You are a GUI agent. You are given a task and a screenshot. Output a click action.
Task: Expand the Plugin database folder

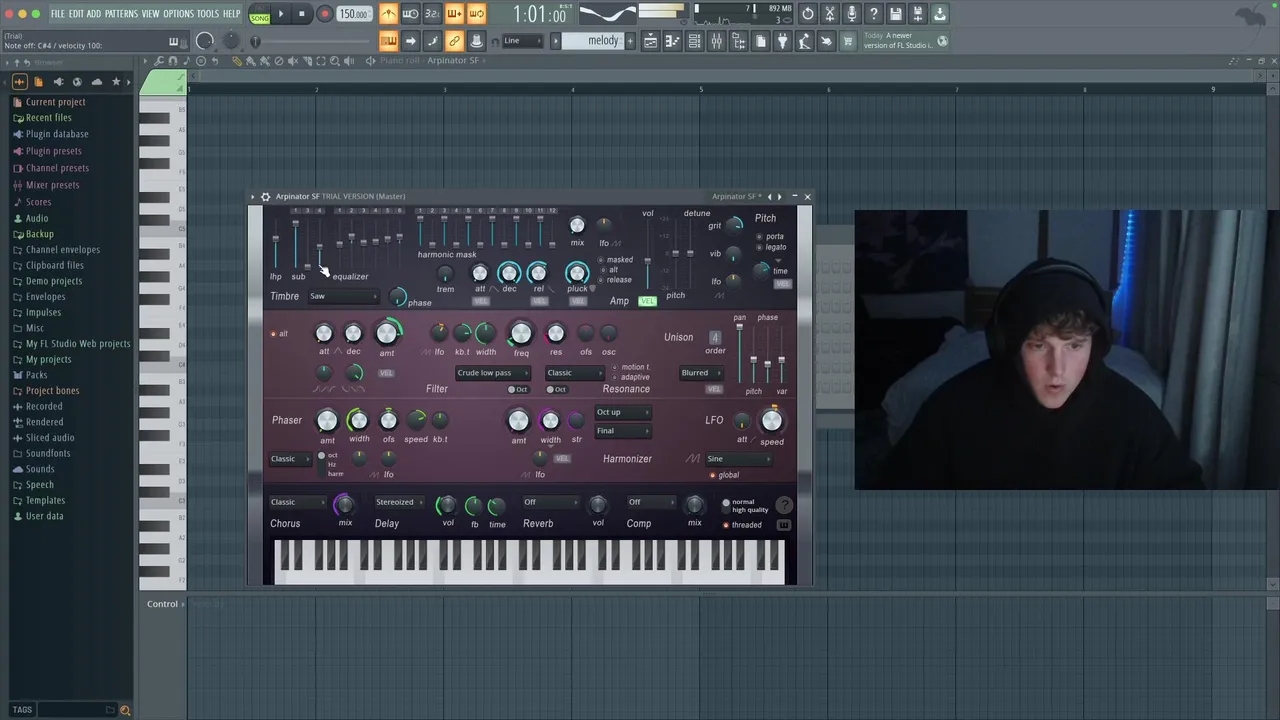coord(57,134)
